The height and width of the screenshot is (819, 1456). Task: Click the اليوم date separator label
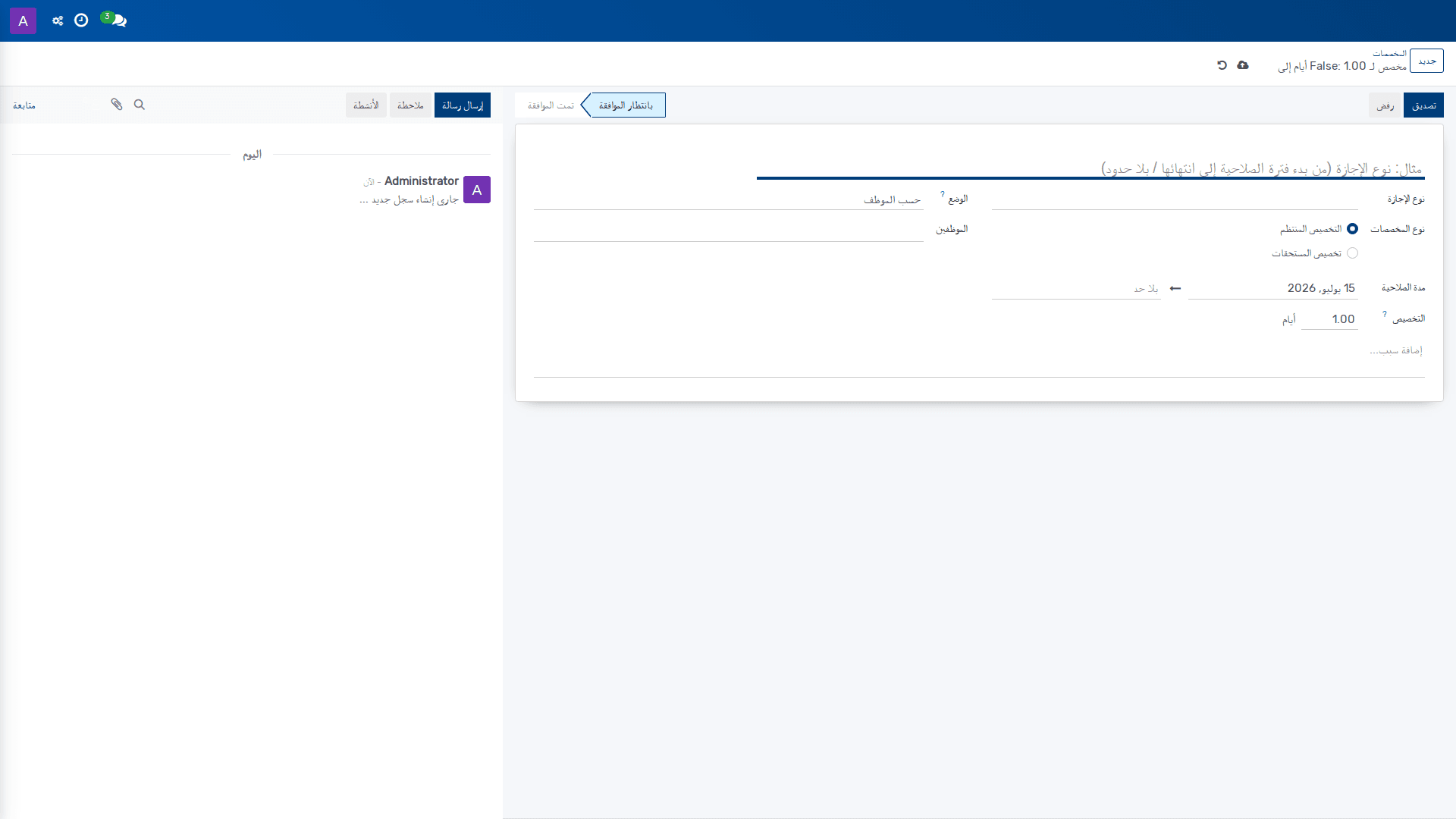tap(252, 154)
